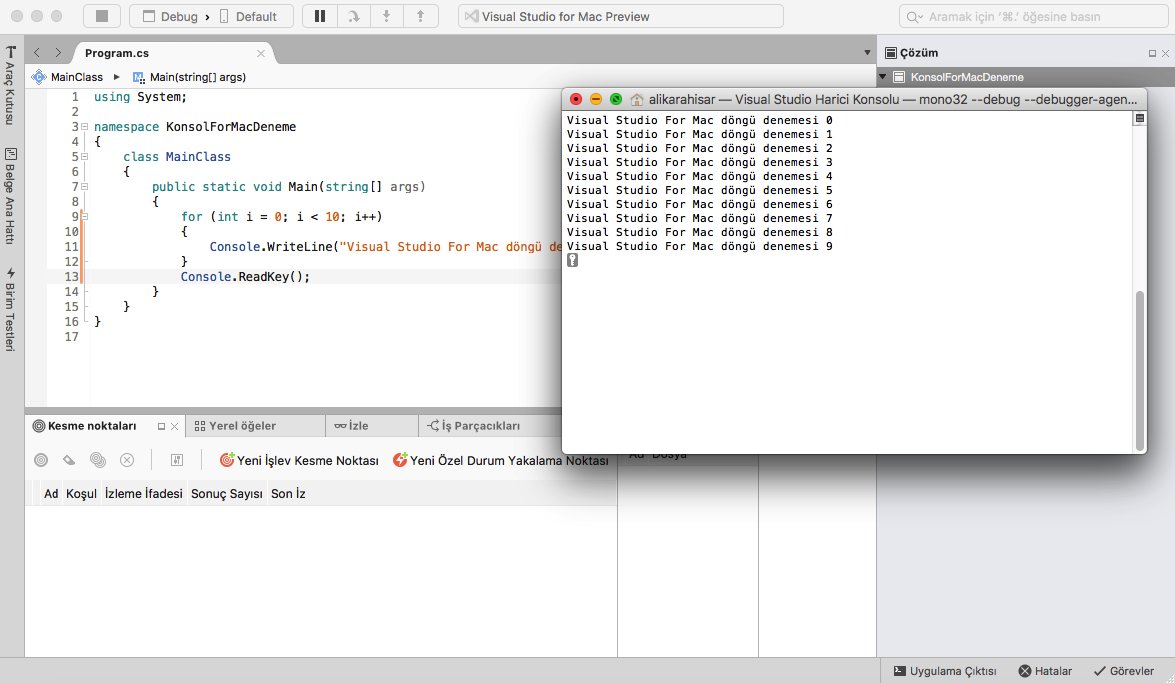Collapse the namespace fold marker on line 3
Screen dimensions: 1175x683
pos(85,127)
